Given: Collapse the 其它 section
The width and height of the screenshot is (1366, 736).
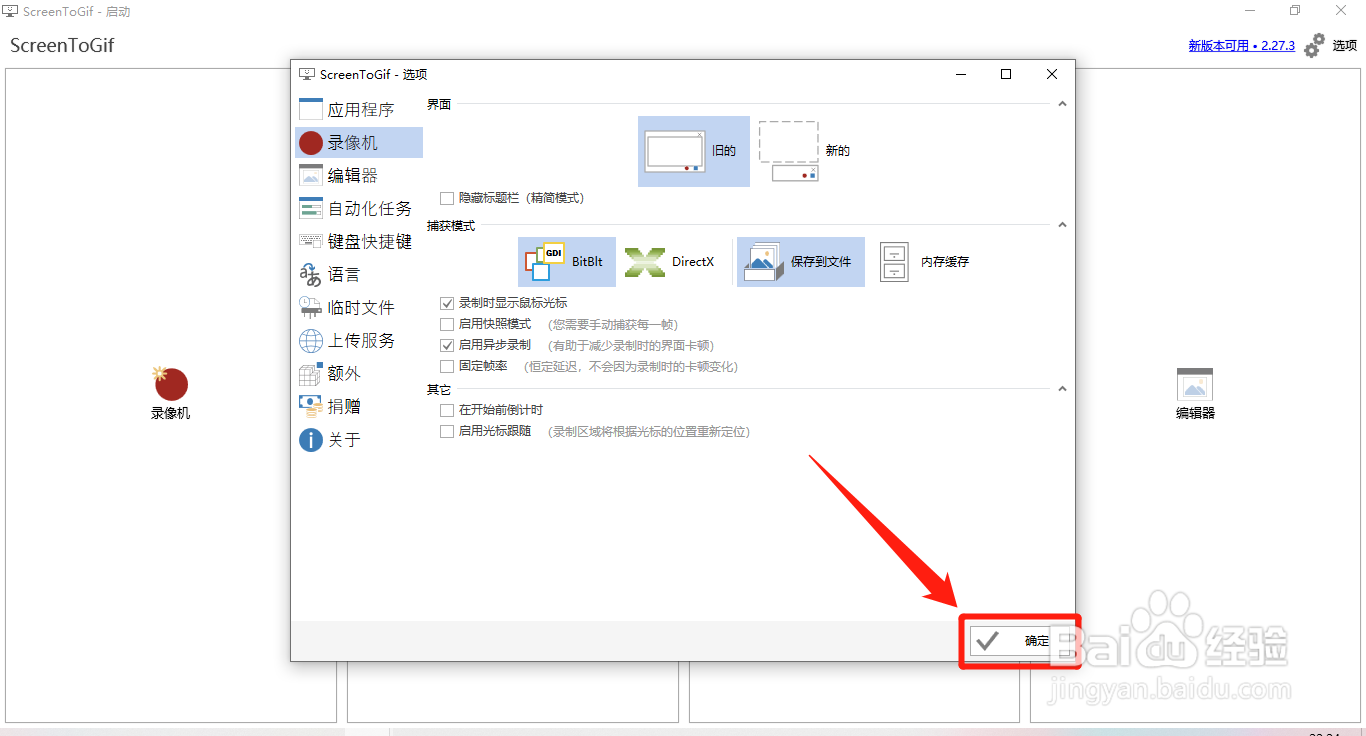Looking at the screenshot, I should pos(1062,389).
